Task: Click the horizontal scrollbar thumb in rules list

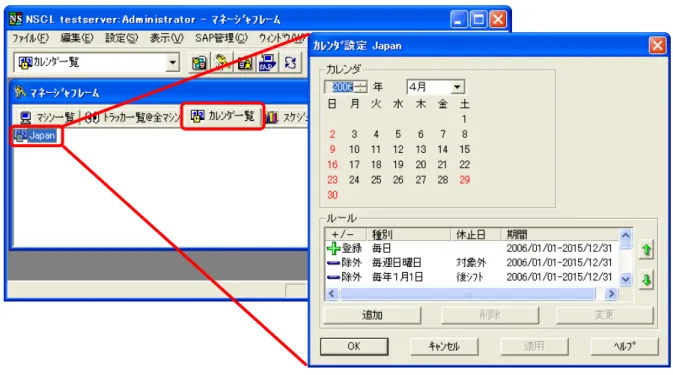Action: 468,293
